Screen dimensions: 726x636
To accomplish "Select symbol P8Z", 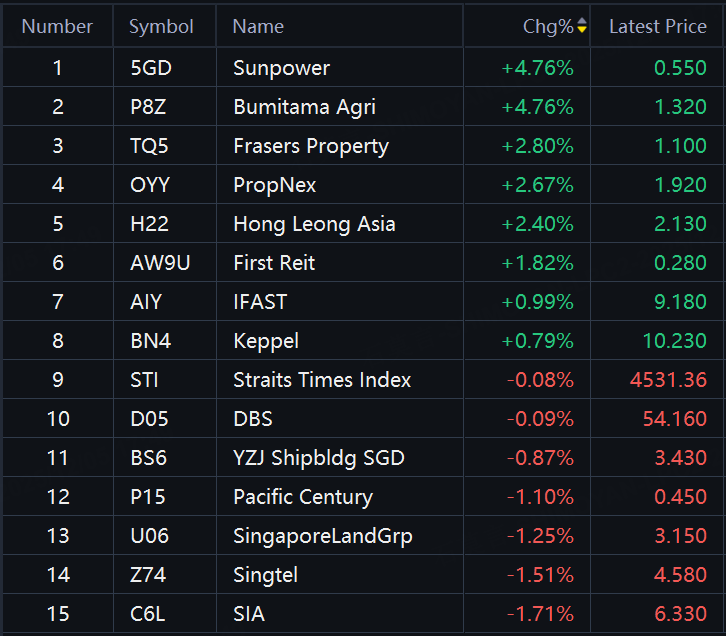I will [x=148, y=107].
